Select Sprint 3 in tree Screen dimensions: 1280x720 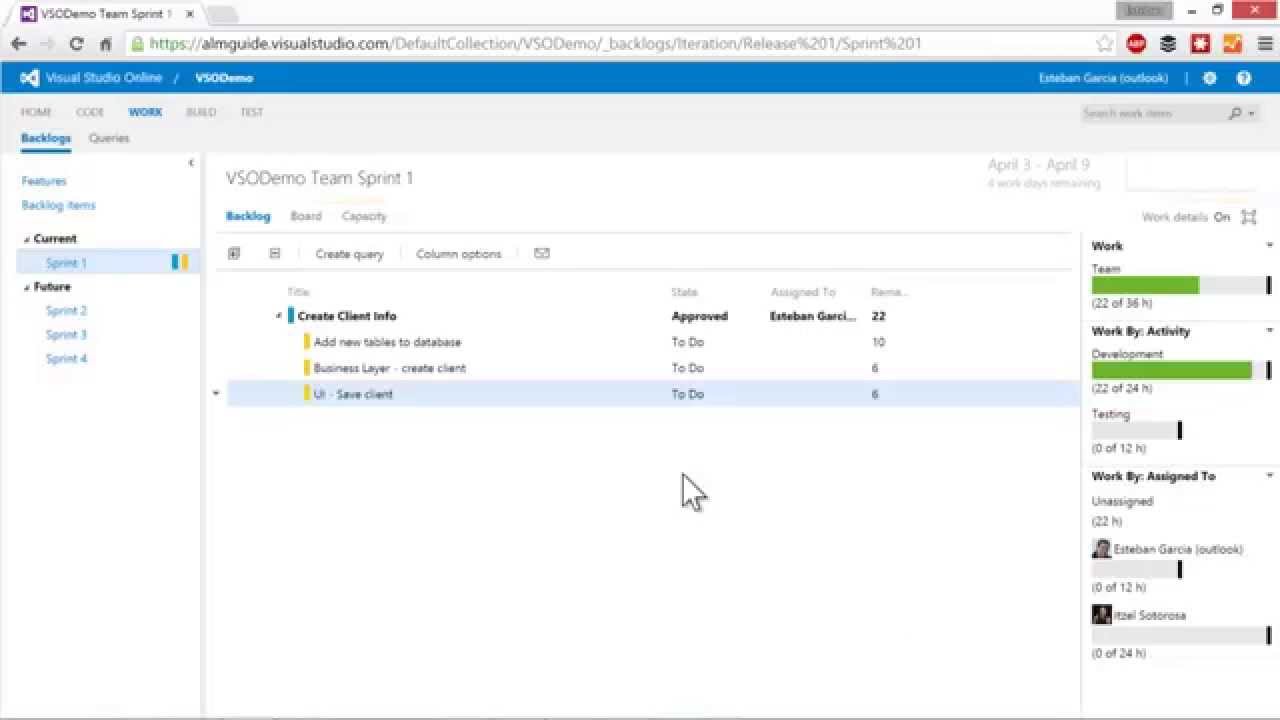(x=66, y=335)
